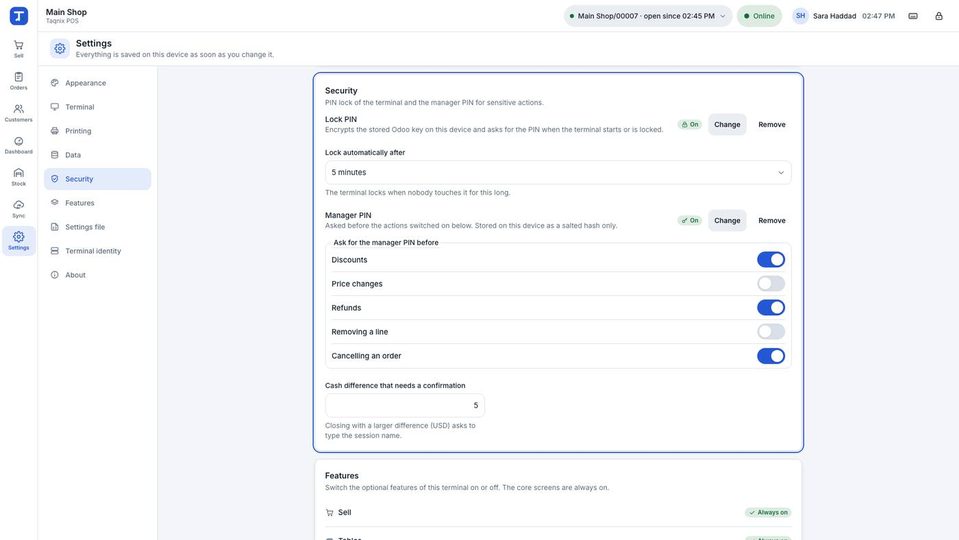959x540 pixels.
Task: Toggle manager PIN for Cancelling an order
Action: (771, 355)
